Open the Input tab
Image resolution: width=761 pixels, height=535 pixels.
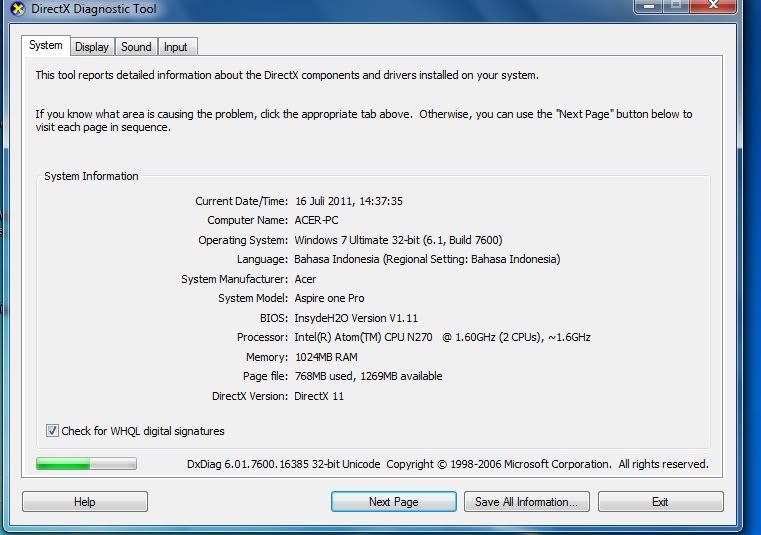point(176,47)
